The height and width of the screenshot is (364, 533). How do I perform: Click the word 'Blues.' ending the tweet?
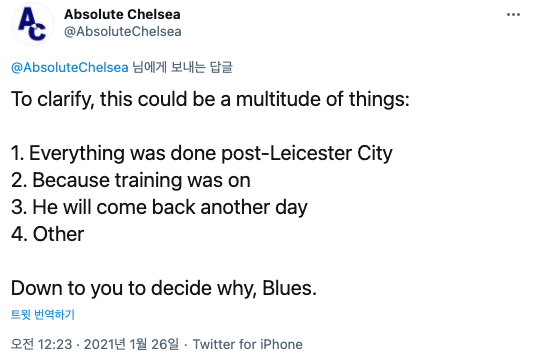[x=290, y=288]
